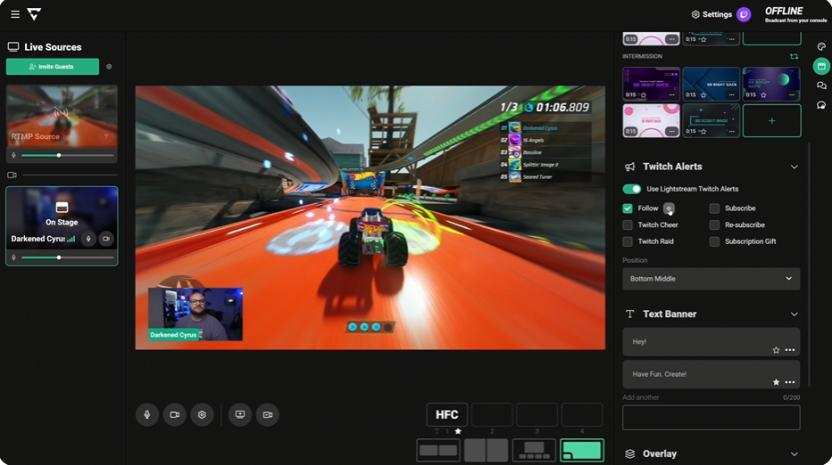Preview the Follow alert with eye icon
832x465 pixels.
click(669, 209)
